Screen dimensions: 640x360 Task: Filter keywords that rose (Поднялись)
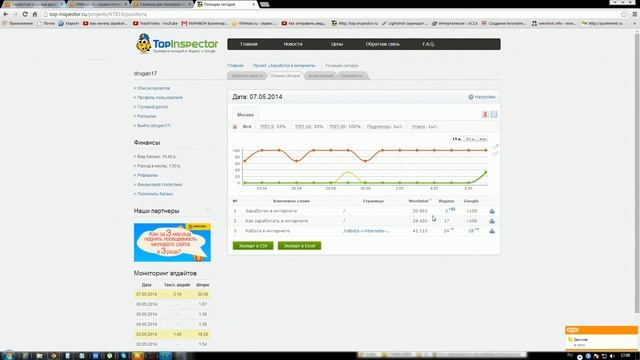pos(384,127)
